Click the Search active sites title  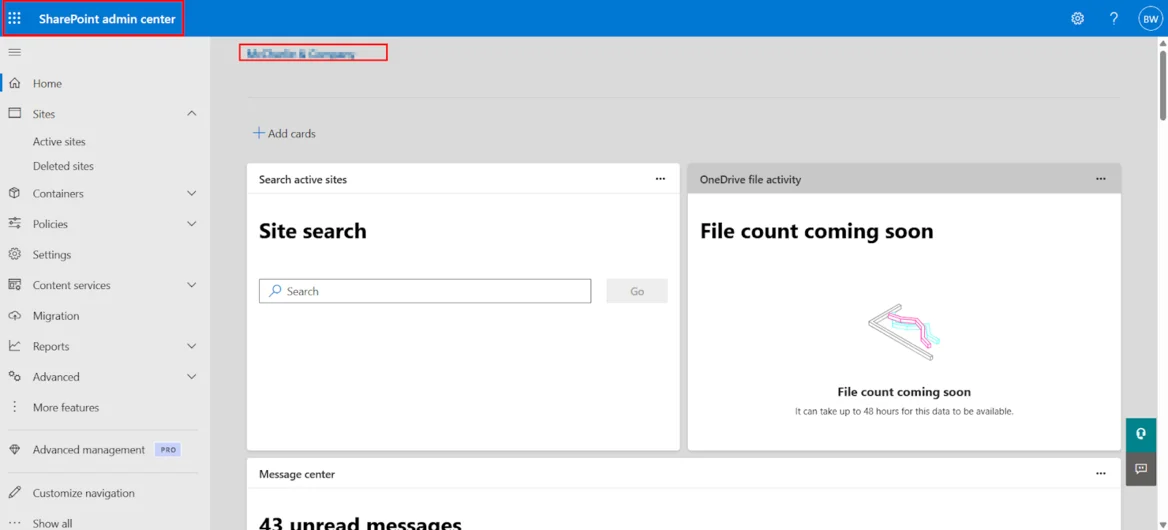pyautogui.click(x=302, y=179)
